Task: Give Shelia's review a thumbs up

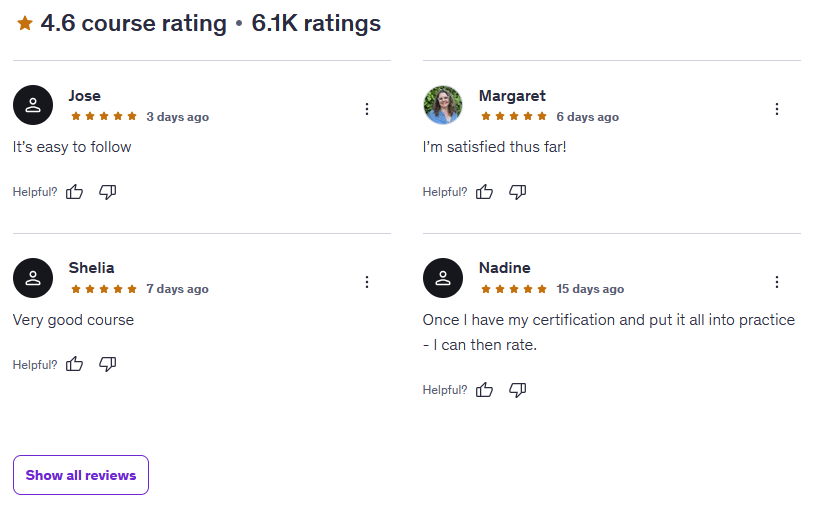Action: (x=74, y=365)
